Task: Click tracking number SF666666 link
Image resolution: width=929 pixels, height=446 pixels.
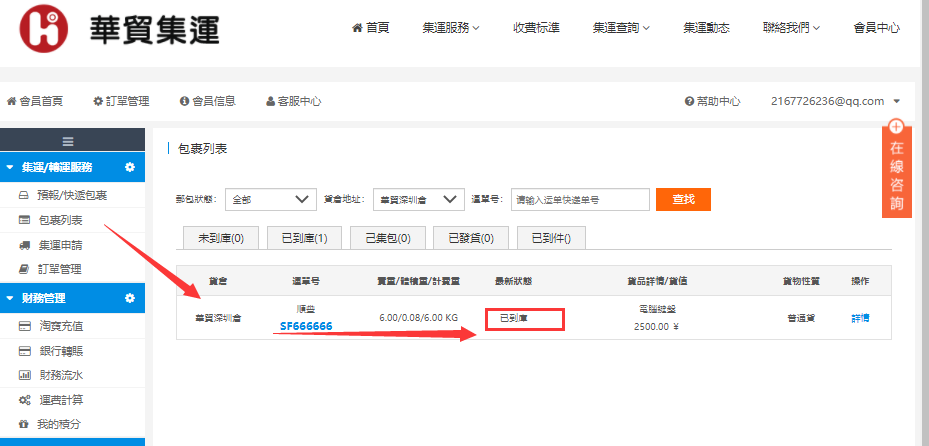Action: coord(306,326)
